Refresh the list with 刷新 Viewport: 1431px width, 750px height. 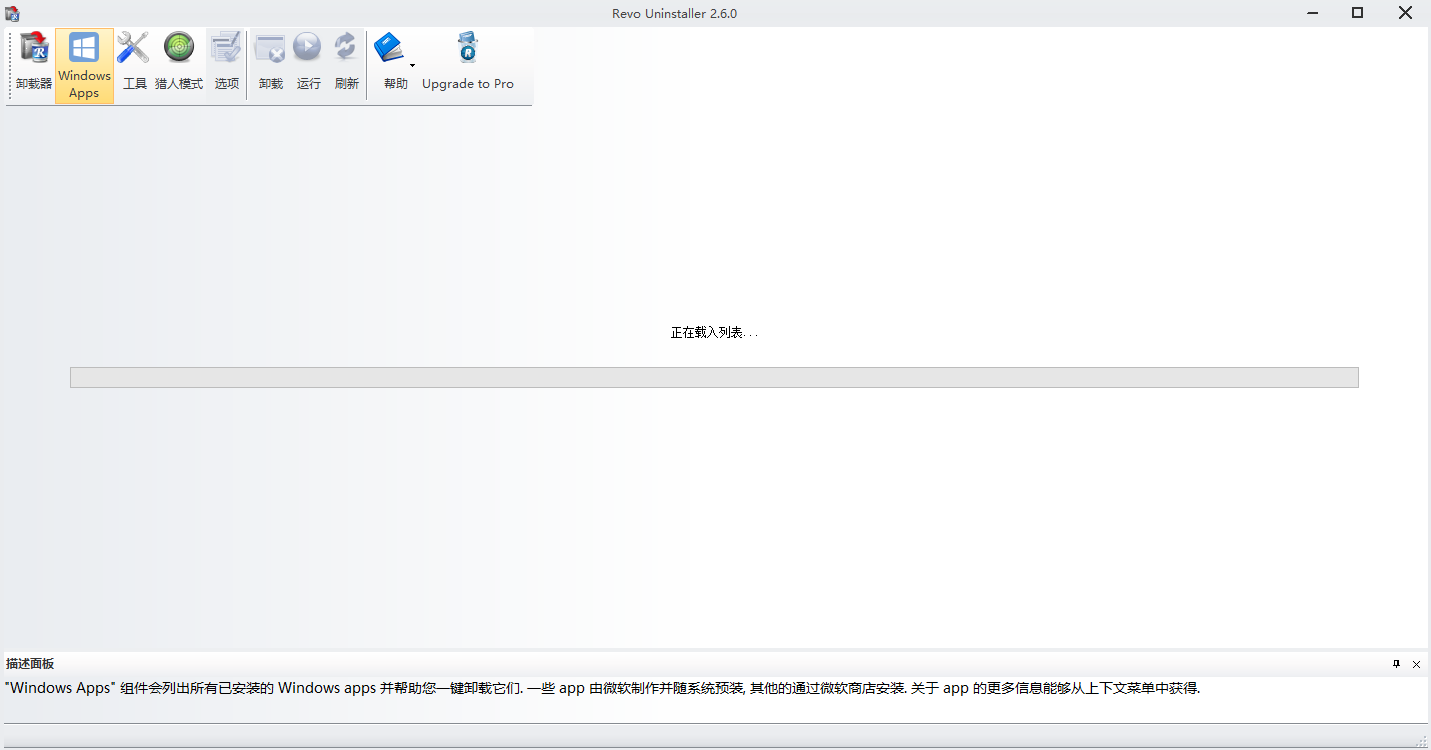(346, 64)
